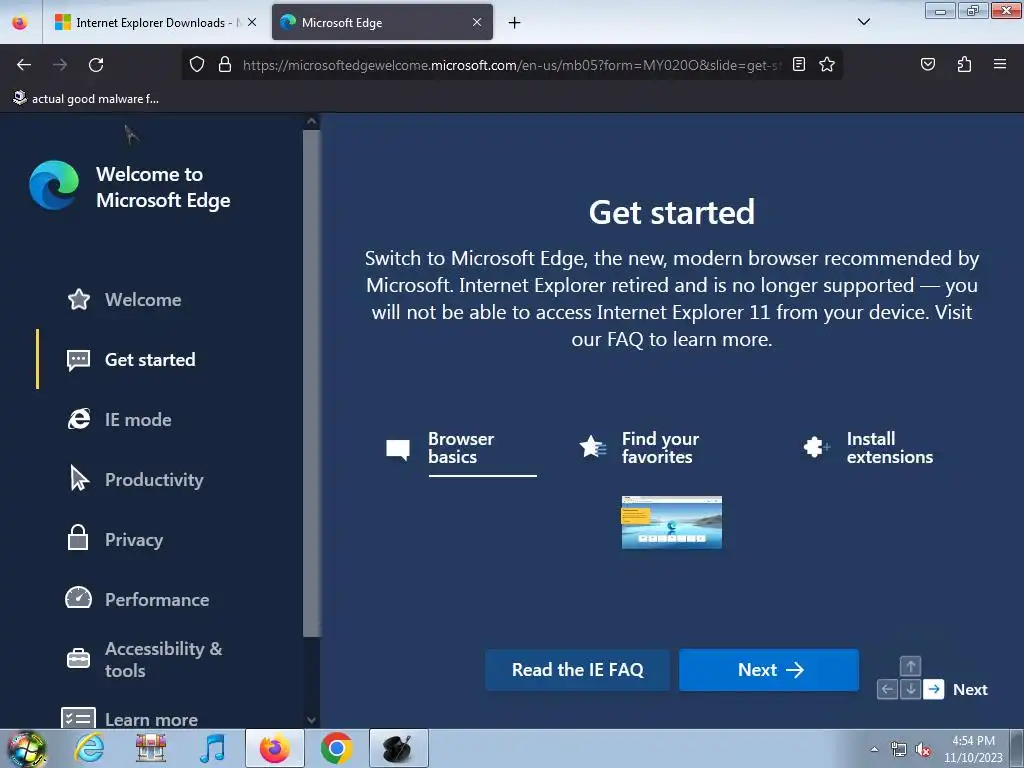Image resolution: width=1024 pixels, height=768 pixels.
Task: Open the tracking protection shield icon
Action: click(x=197, y=64)
